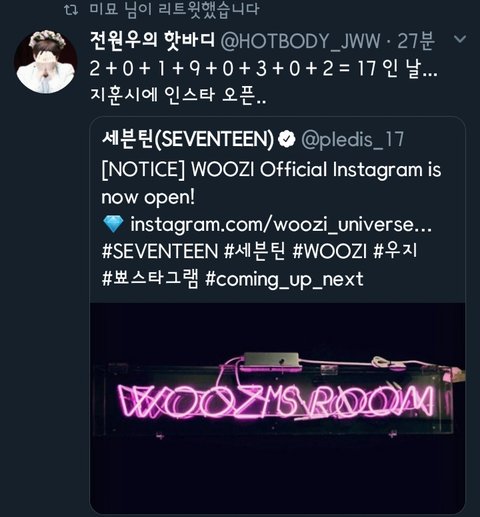The image size is (480, 517).
Task: Open the #뽀스타그램 hashtag
Action: pyautogui.click(x=150, y=278)
